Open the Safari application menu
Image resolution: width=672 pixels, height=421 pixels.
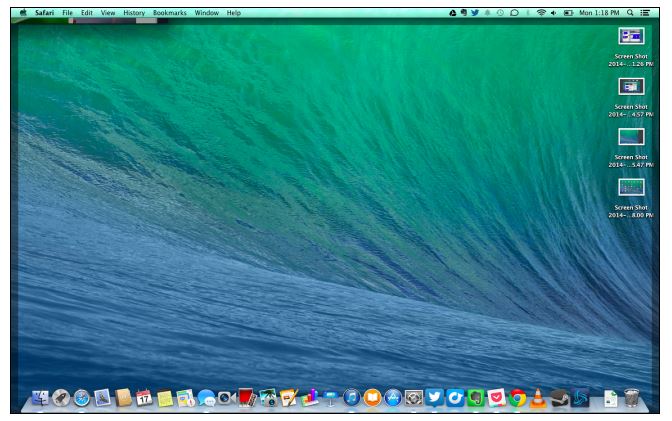pos(45,13)
